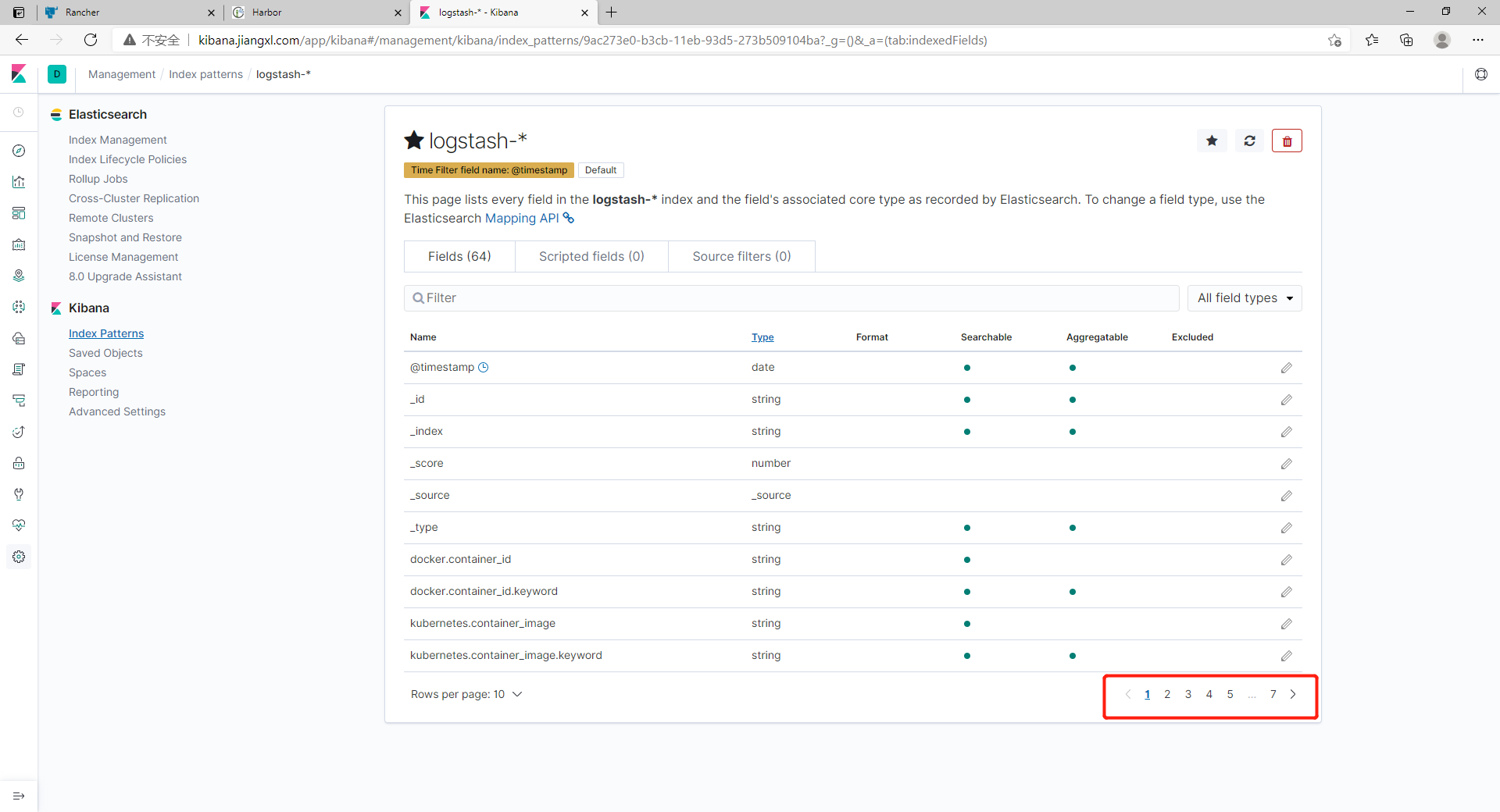Screen dimensions: 1500x812
Task: Edit the _score field pencil icon
Action: pos(1286,464)
